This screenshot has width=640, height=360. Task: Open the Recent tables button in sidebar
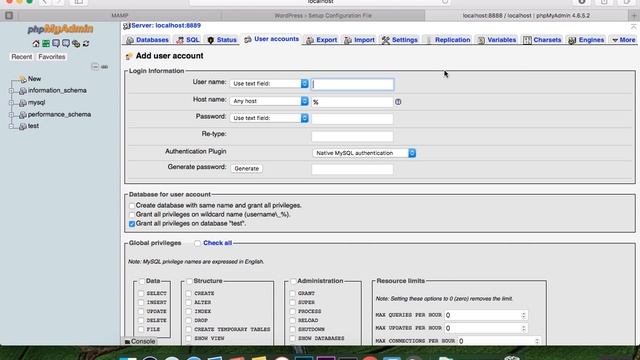(x=22, y=57)
